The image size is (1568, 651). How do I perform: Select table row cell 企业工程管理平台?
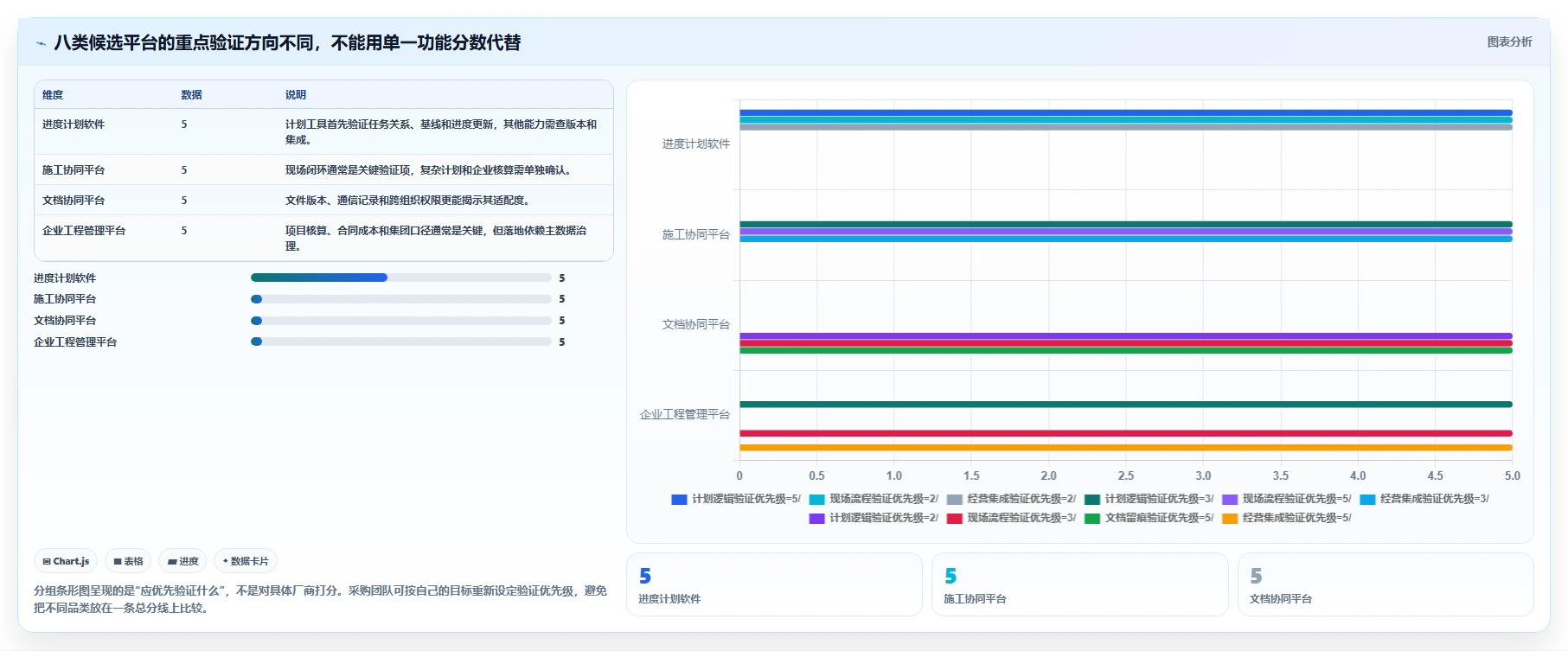coord(84,231)
